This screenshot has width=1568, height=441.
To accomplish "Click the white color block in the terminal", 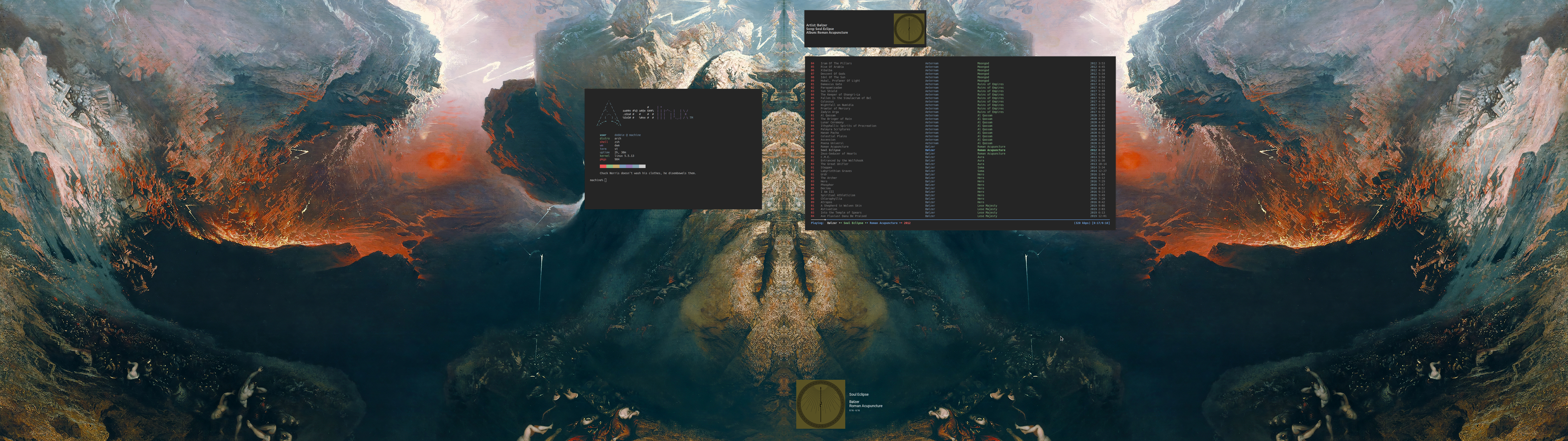I will pyautogui.click(x=642, y=166).
